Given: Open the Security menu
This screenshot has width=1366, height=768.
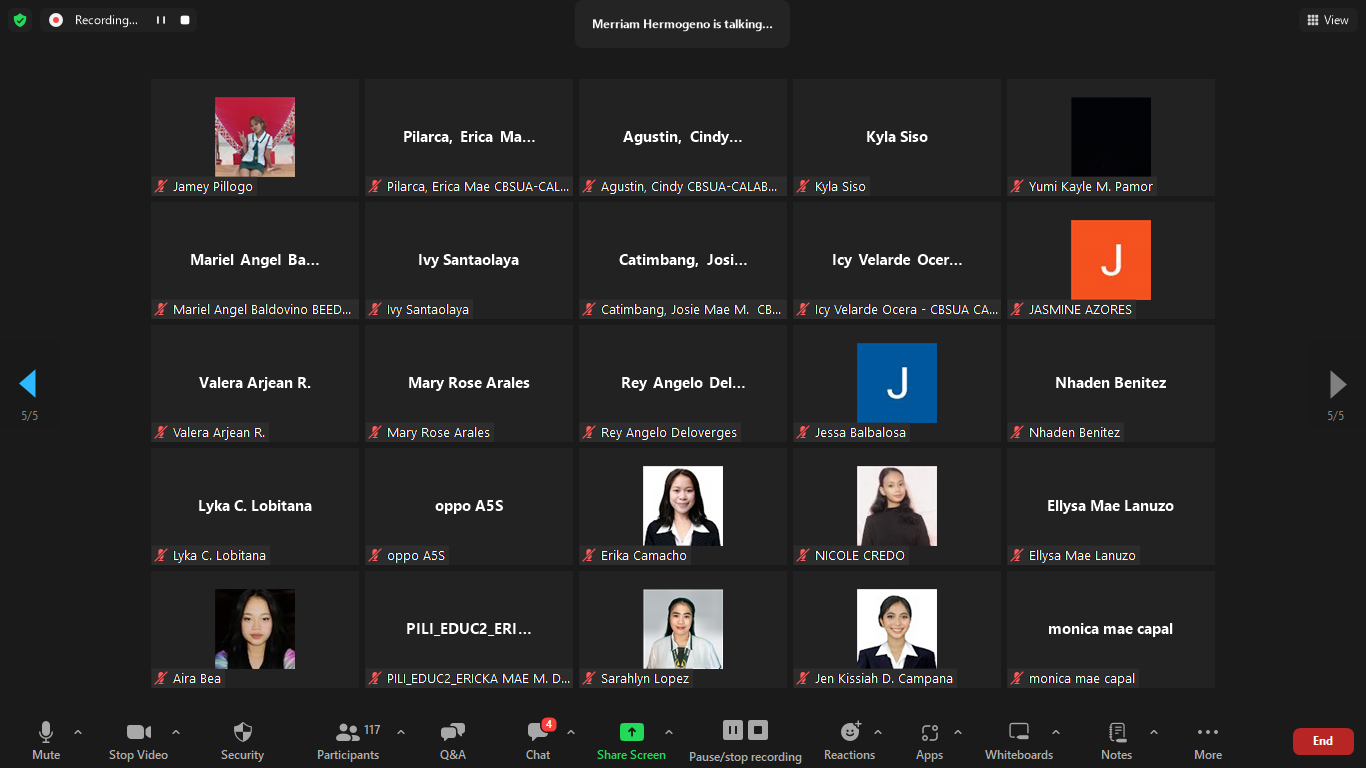Looking at the screenshot, I should (242, 740).
